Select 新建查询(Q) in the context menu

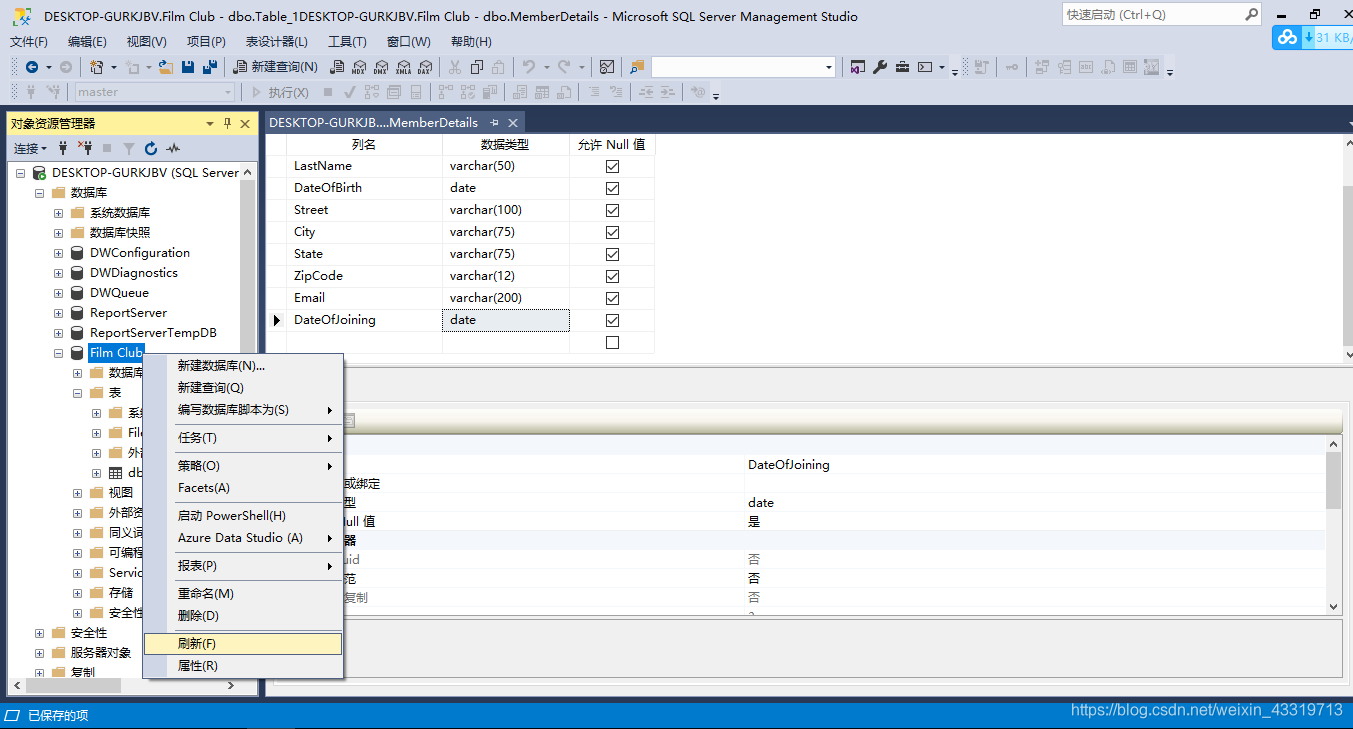tap(243, 387)
